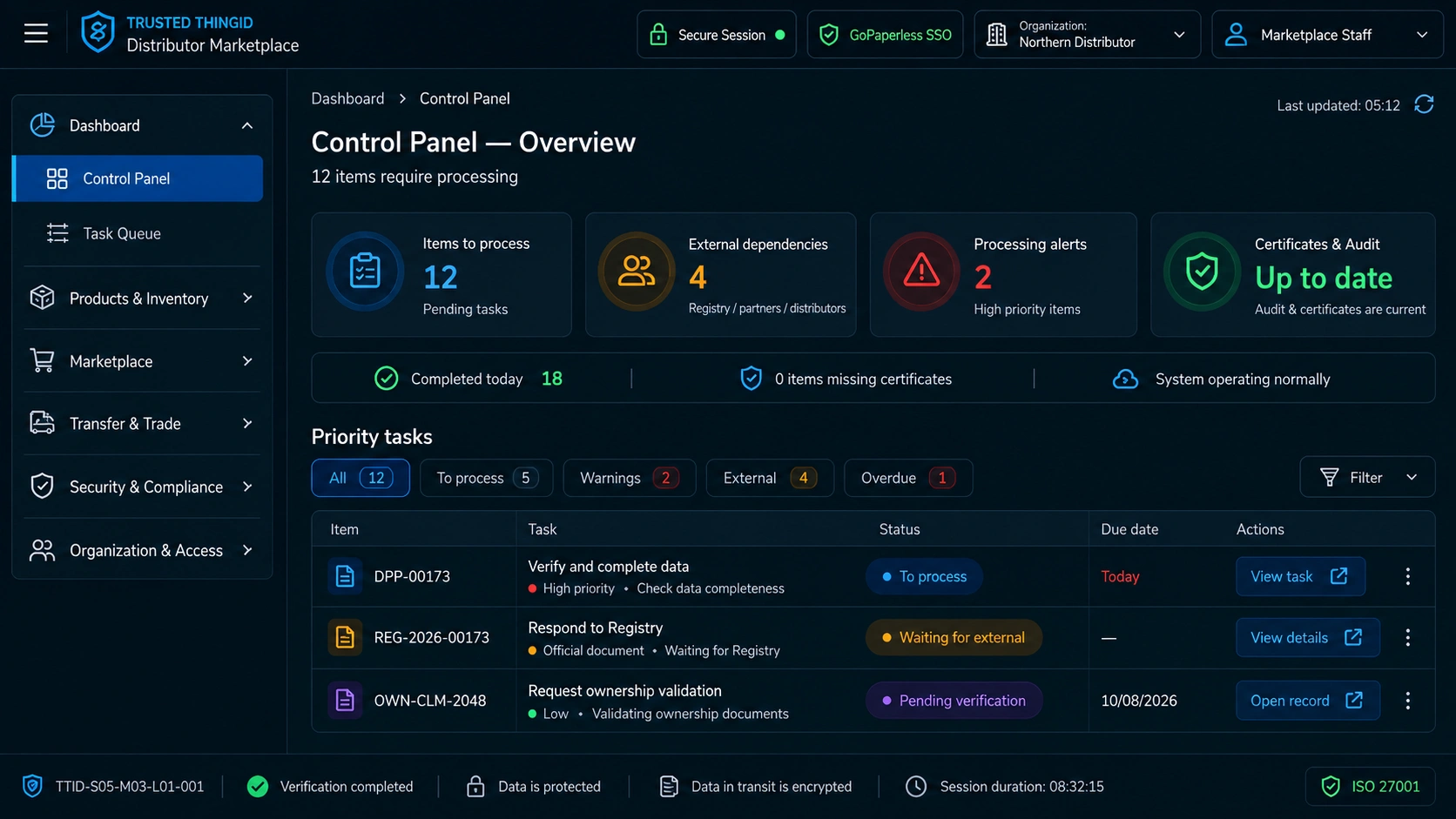Image resolution: width=1456 pixels, height=819 pixels.
Task: Switch to the External tab
Action: [x=770, y=478]
